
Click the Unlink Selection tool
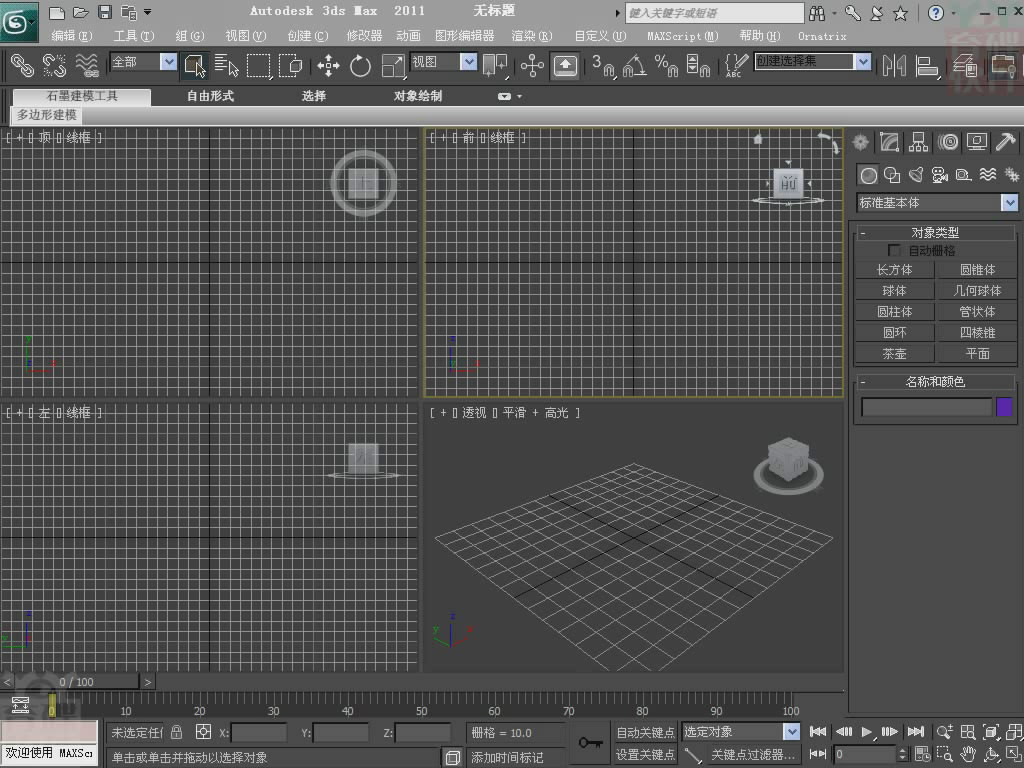pyautogui.click(x=54, y=65)
